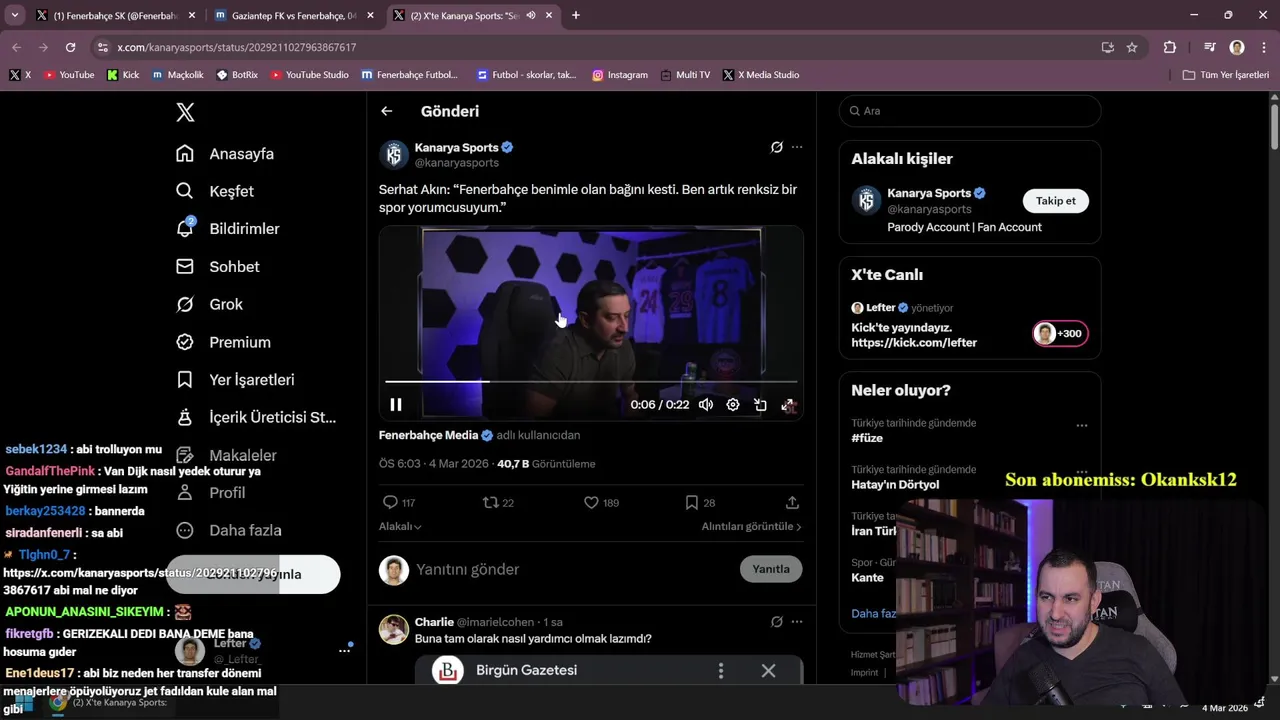Click İçerik Üreticisi Stüdyosu icon
The height and width of the screenshot is (720, 1280).
[185, 417]
